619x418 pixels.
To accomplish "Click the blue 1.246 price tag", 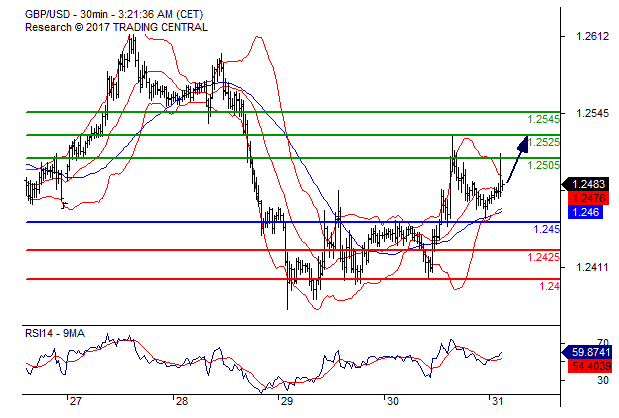I will [585, 212].
